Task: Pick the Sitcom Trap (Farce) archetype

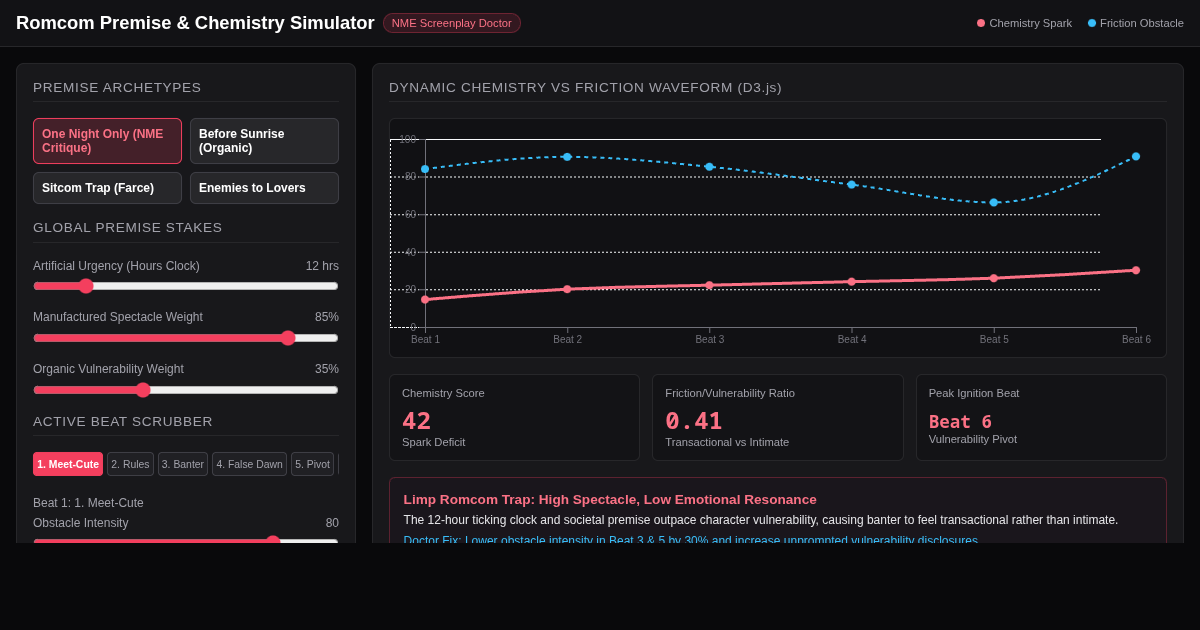Action: pyautogui.click(x=107, y=188)
